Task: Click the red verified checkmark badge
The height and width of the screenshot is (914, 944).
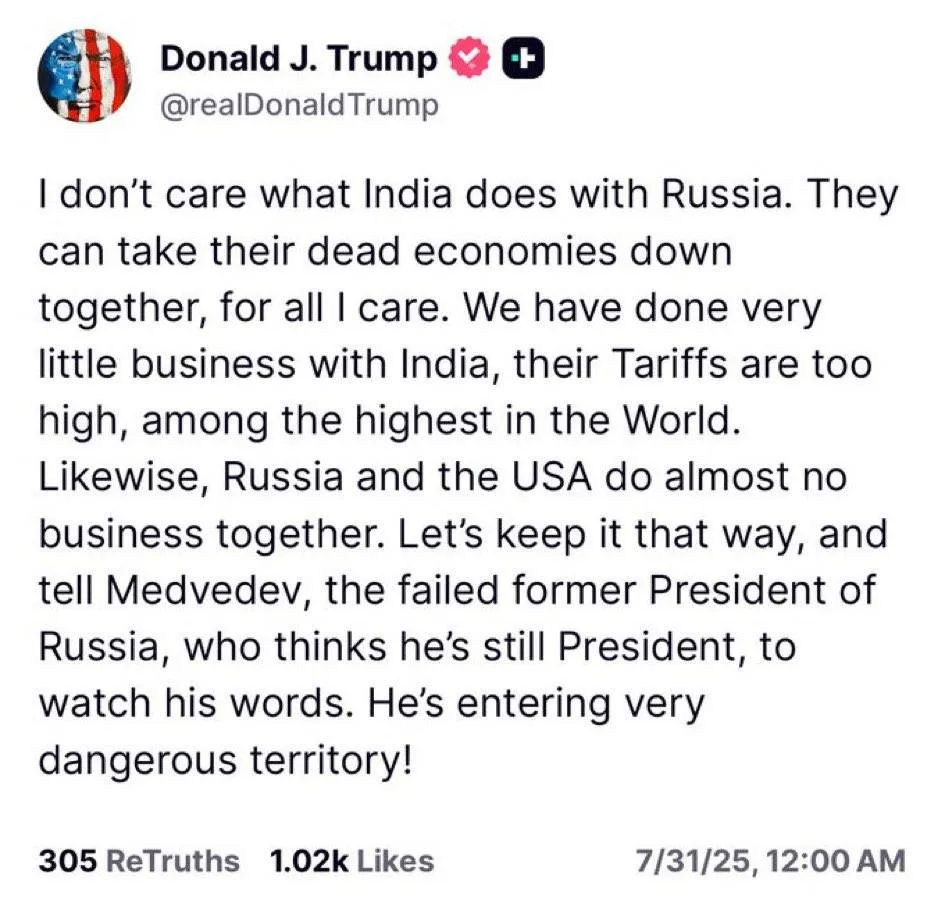Action: tap(470, 58)
